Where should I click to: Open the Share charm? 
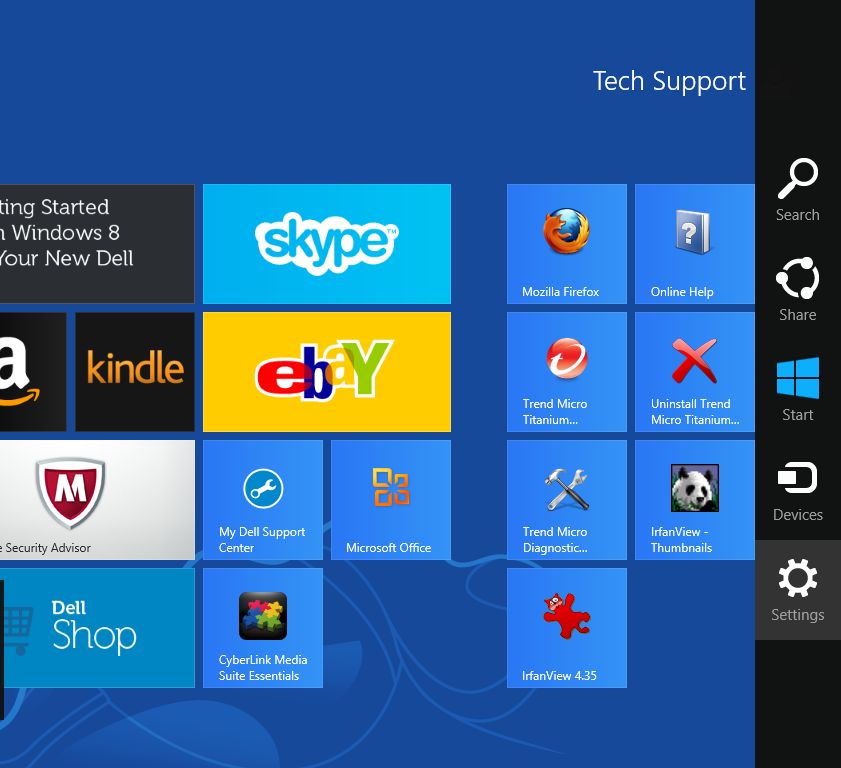(798, 290)
